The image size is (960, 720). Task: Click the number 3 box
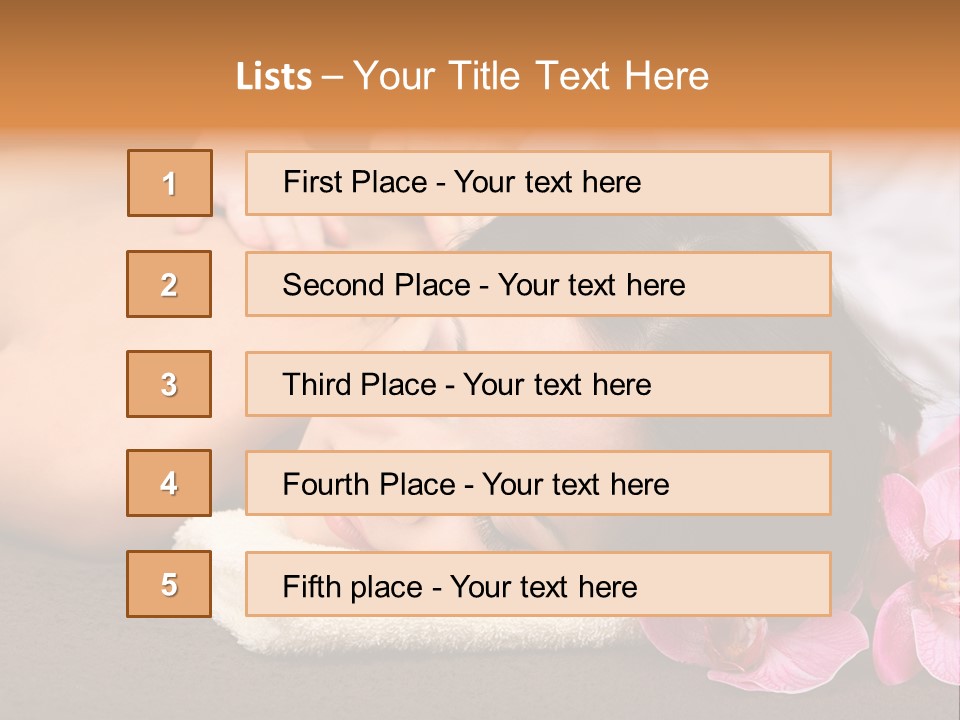click(169, 384)
